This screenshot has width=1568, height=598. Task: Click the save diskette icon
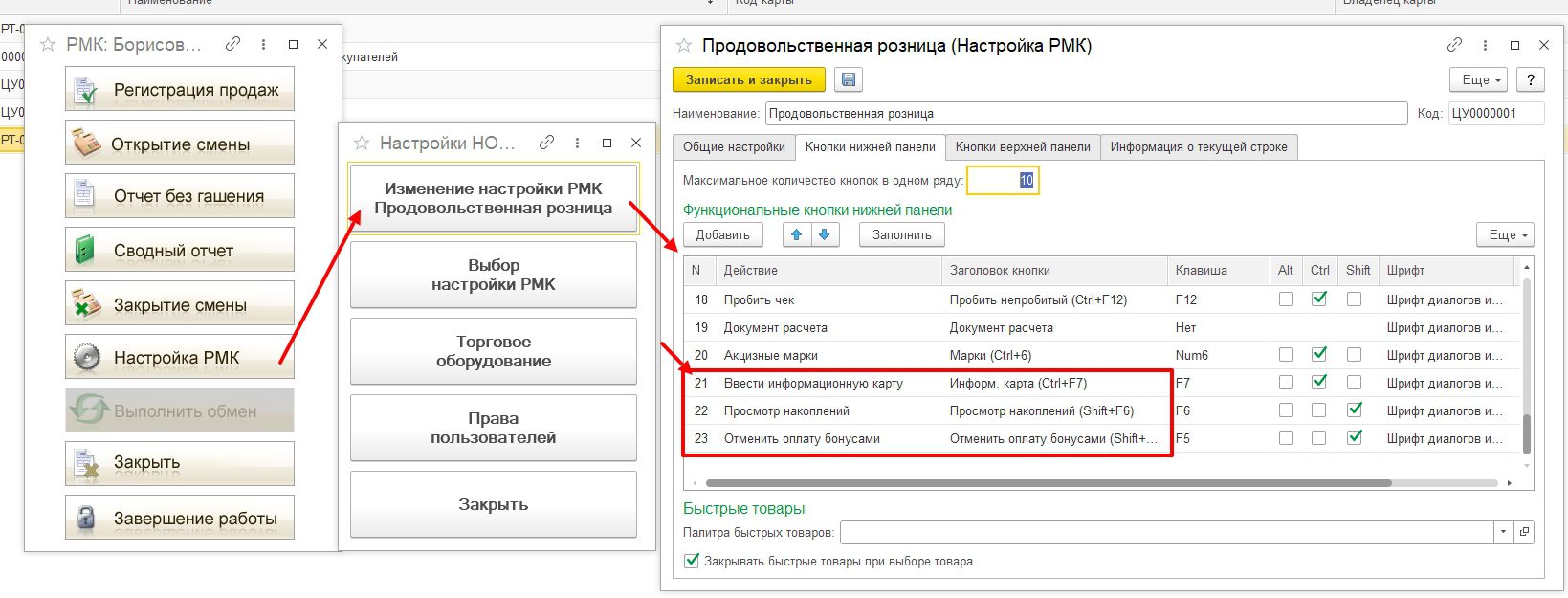coord(849,79)
